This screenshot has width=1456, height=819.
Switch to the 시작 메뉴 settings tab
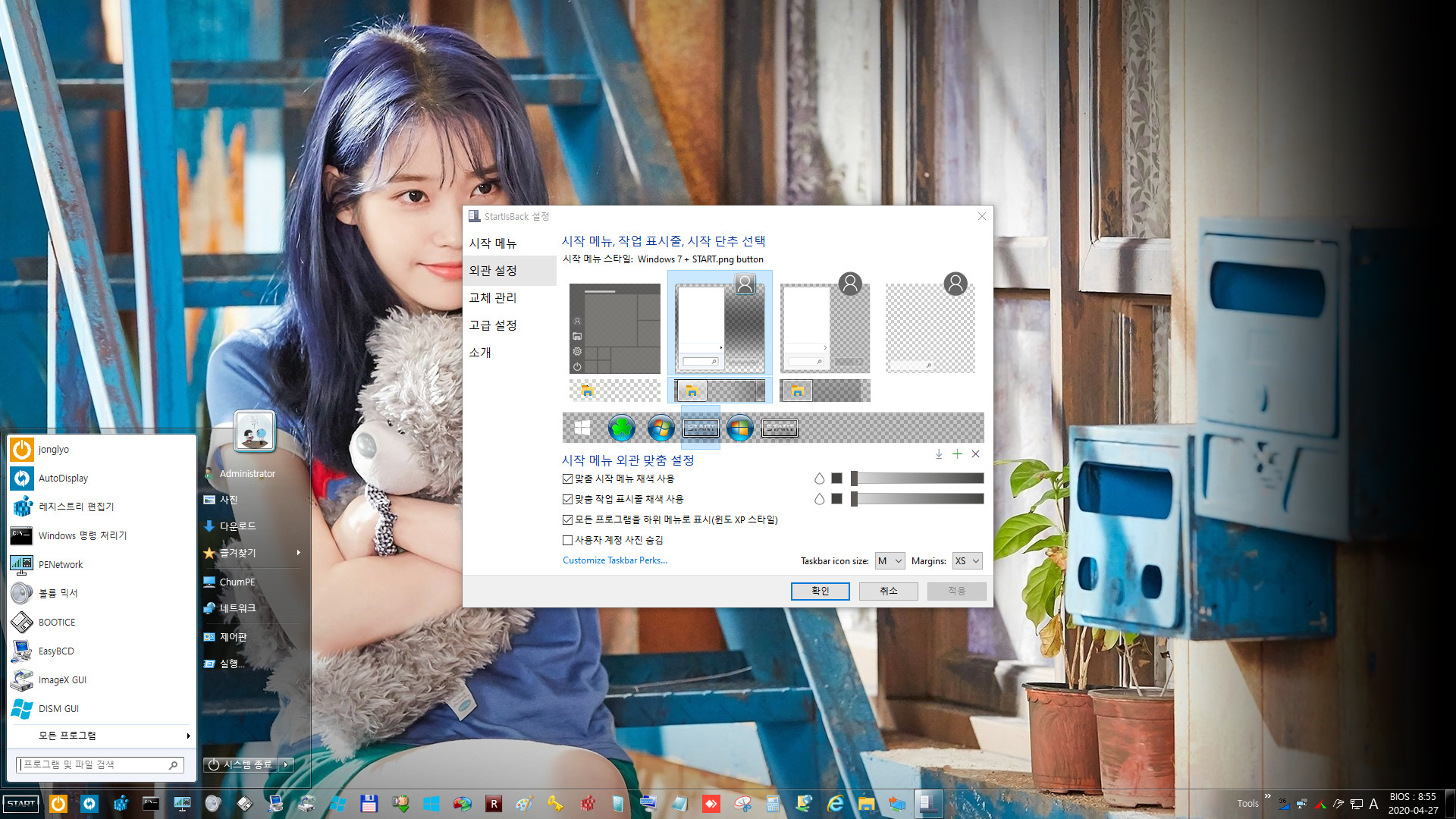[510, 243]
